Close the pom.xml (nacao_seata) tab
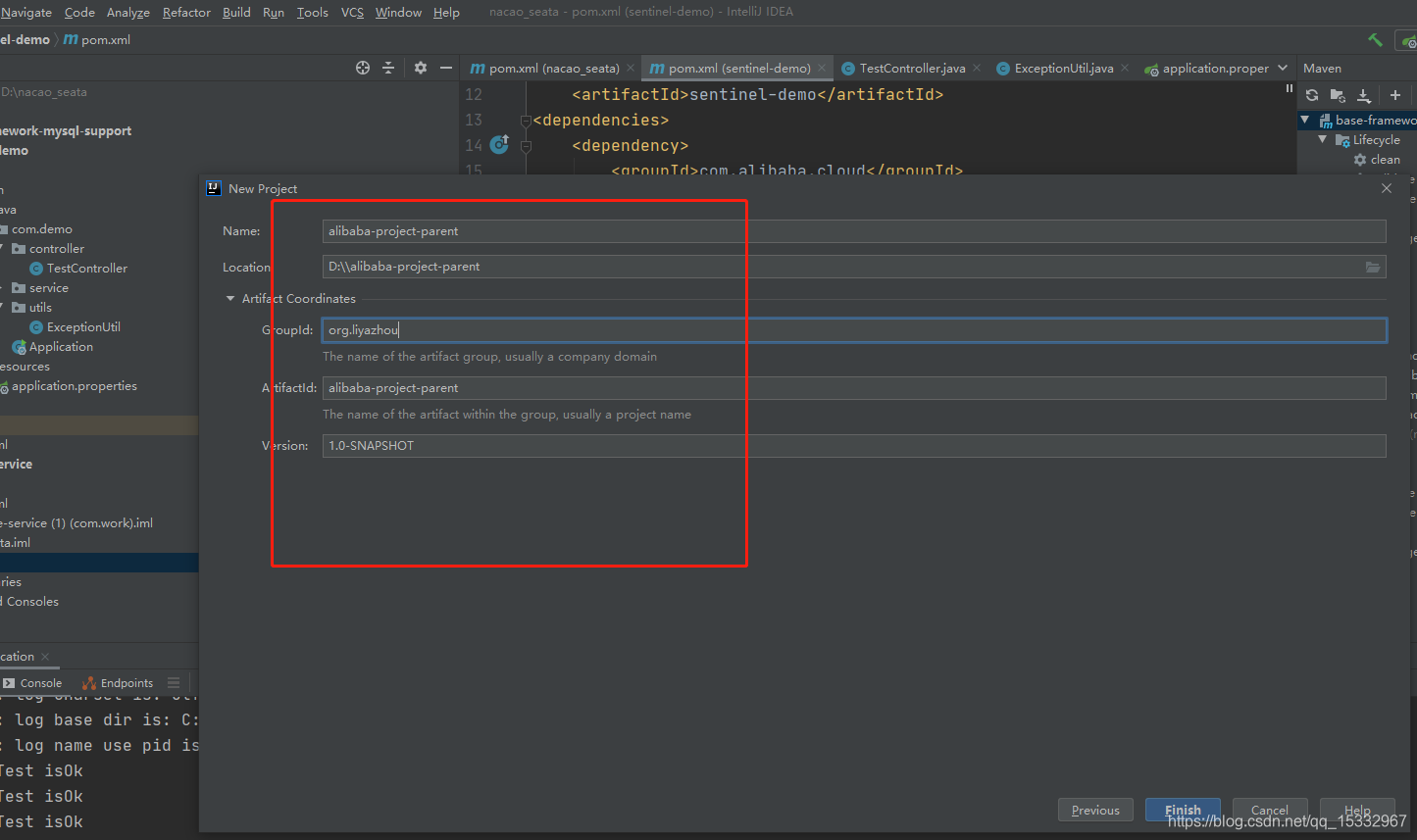This screenshot has height=840, width=1417. (631, 68)
